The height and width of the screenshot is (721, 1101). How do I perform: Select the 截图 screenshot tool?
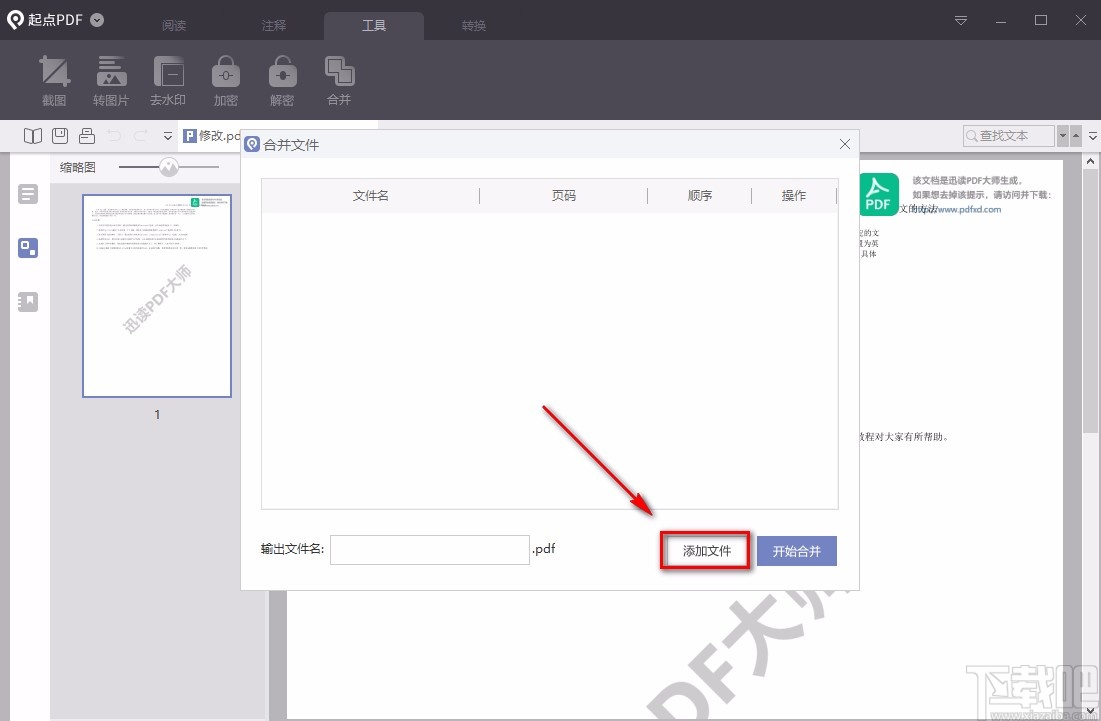click(x=54, y=80)
